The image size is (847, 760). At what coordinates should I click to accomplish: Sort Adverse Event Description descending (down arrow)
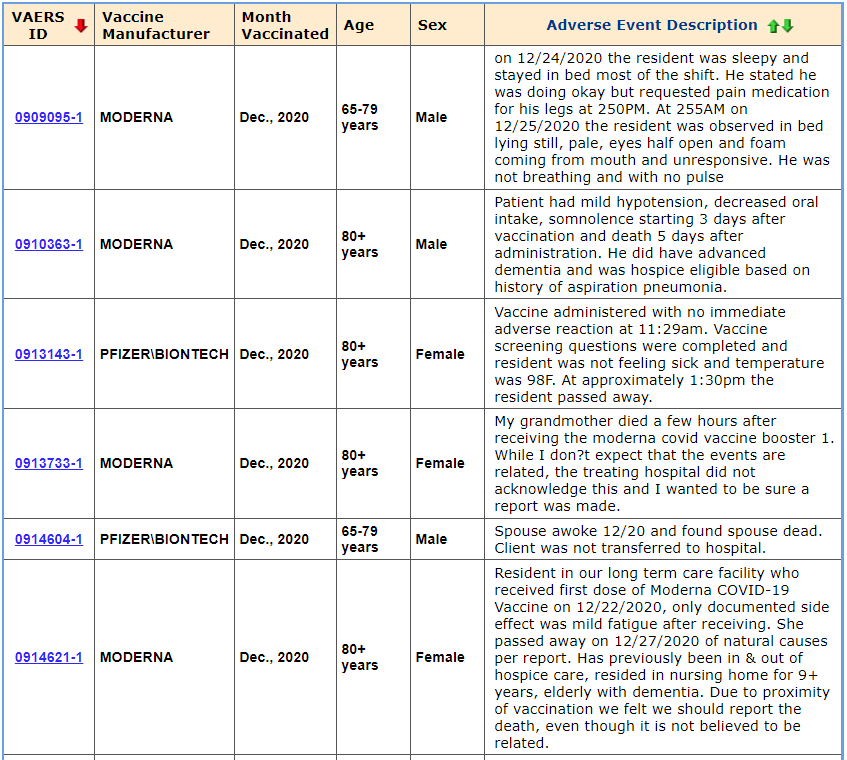pyautogui.click(x=788, y=25)
